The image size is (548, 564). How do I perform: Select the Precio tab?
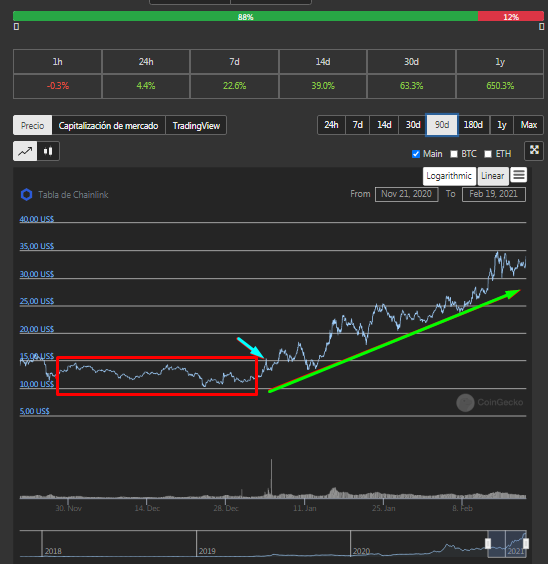[x=32, y=125]
